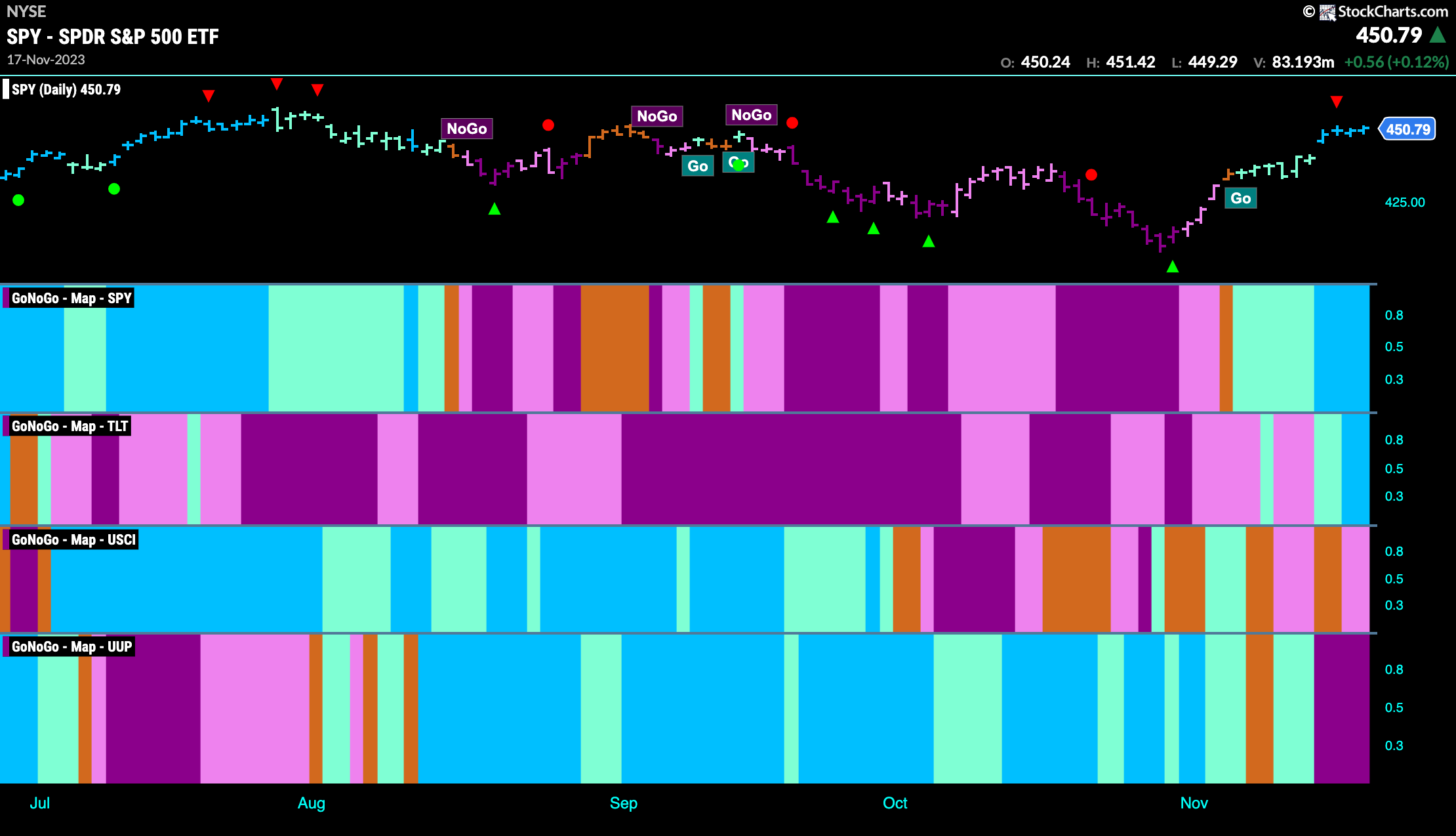Click the Low value 449.29
The height and width of the screenshot is (836, 1456).
1213,62
